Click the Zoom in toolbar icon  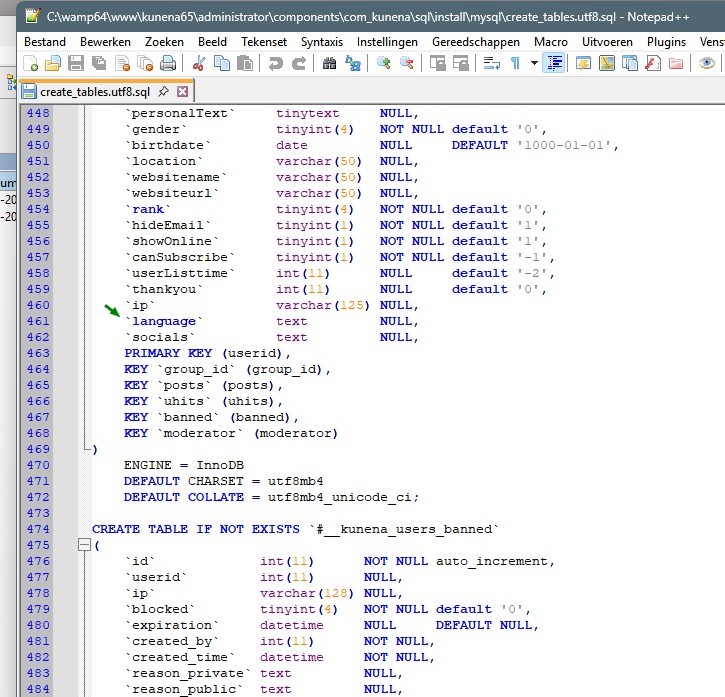pyautogui.click(x=384, y=63)
